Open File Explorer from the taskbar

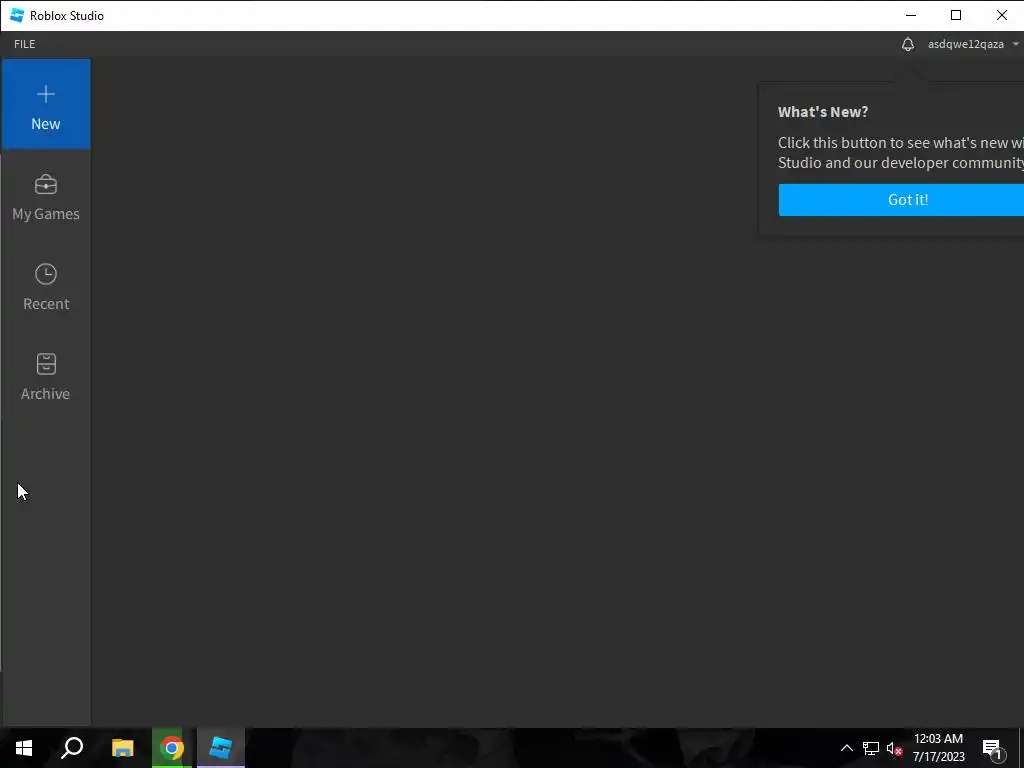(122, 748)
